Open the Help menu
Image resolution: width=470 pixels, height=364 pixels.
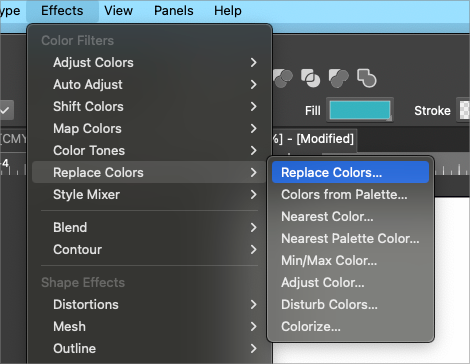click(x=228, y=11)
